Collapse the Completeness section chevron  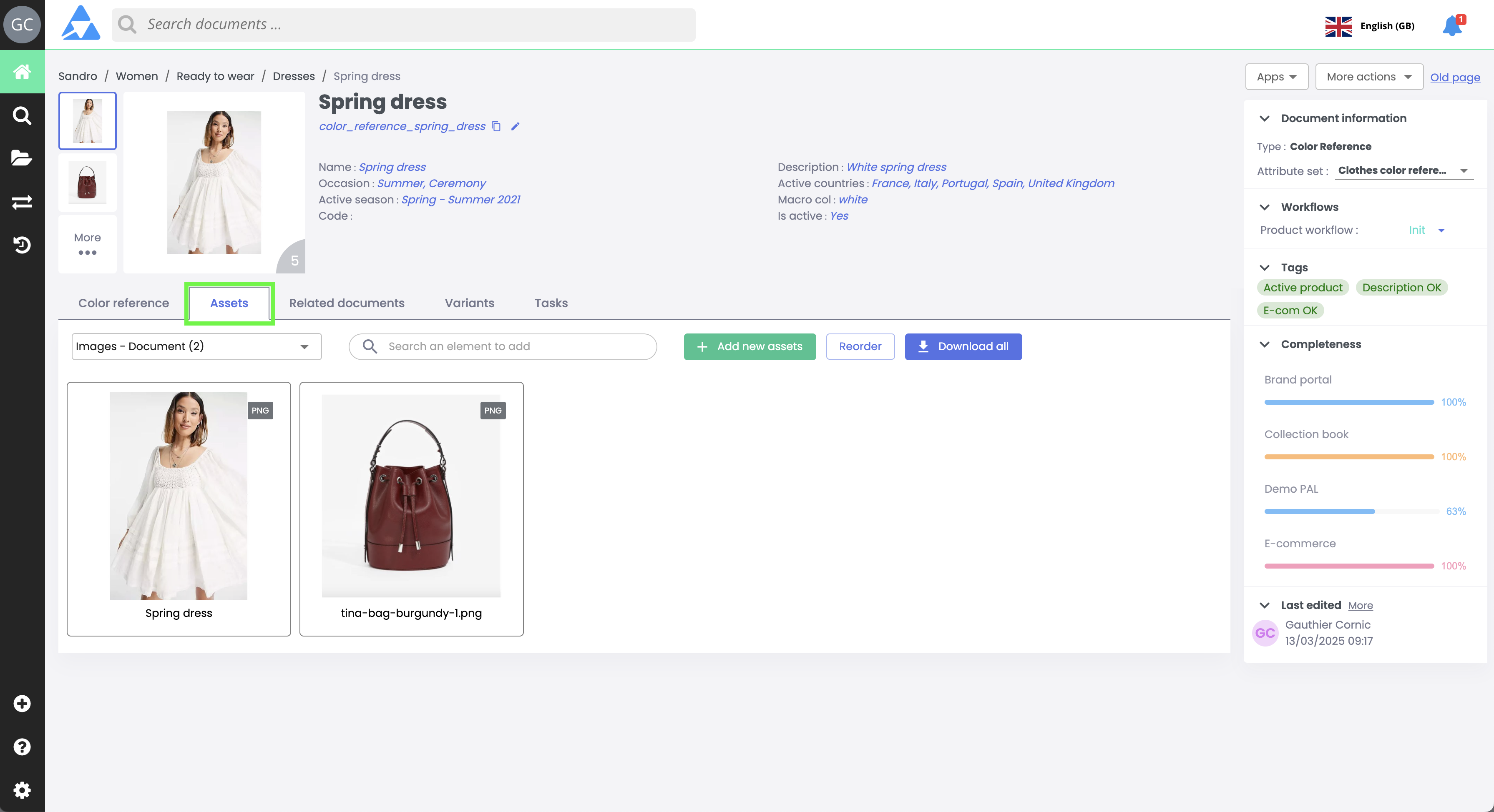pos(1265,344)
